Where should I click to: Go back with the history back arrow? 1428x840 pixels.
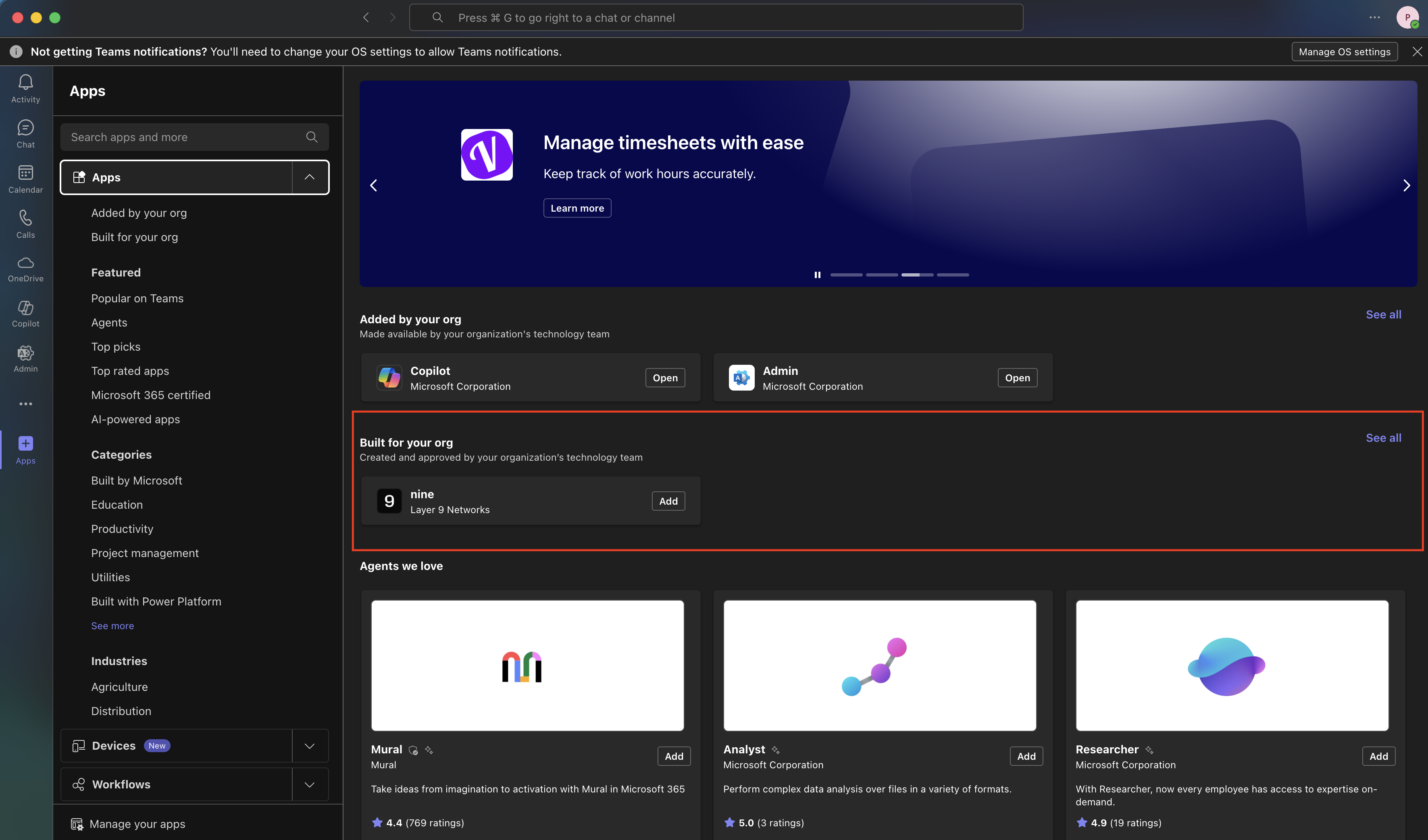coord(366,18)
